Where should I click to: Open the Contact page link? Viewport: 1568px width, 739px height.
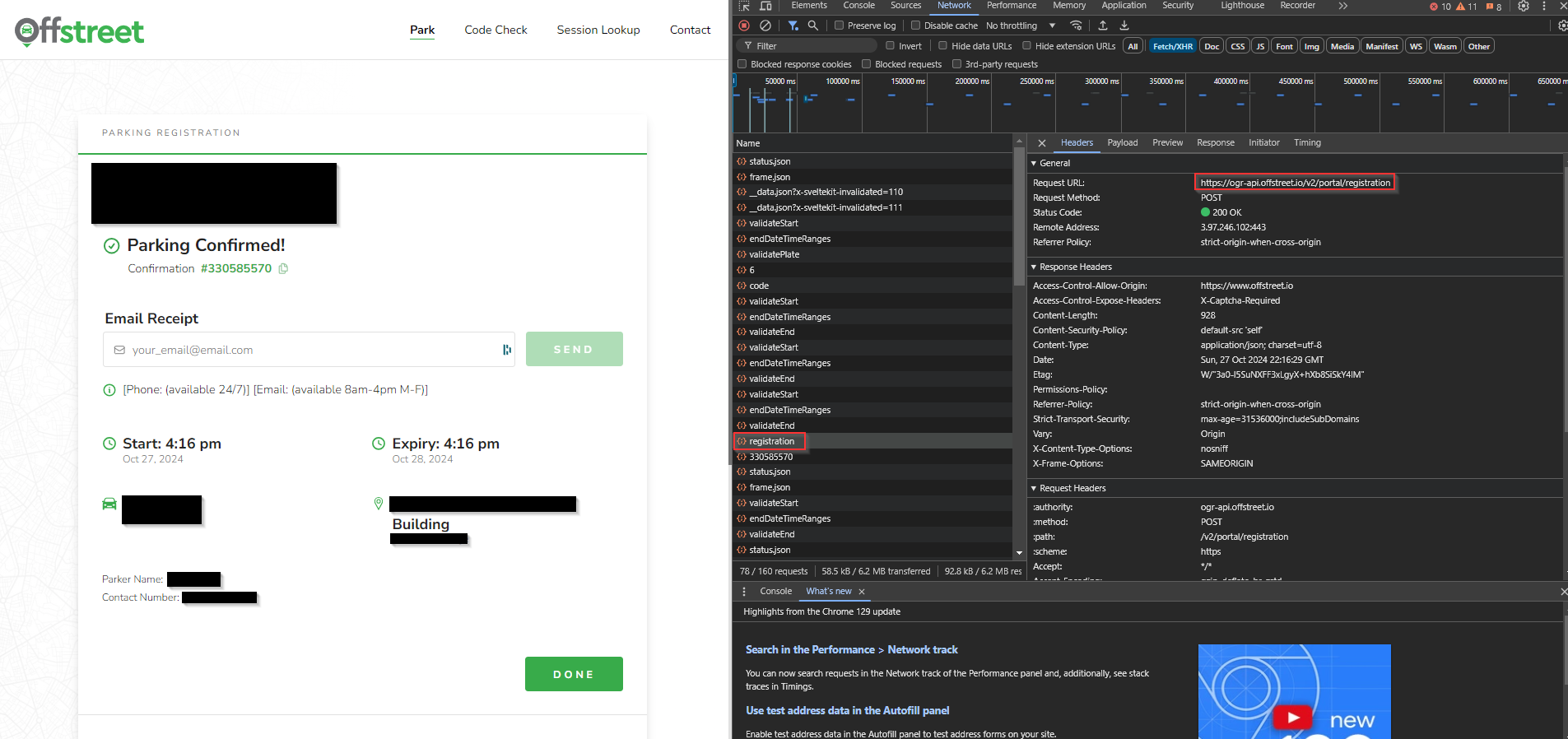[690, 30]
